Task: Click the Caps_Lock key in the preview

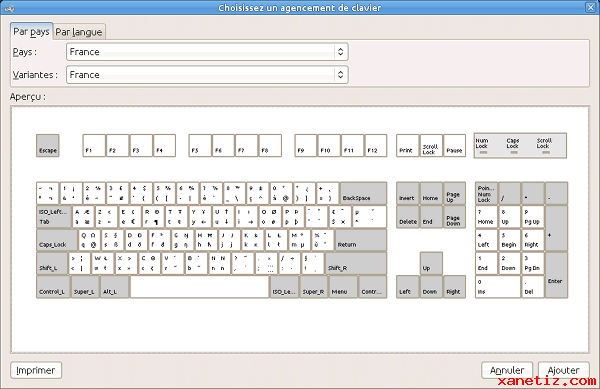Action: tap(57, 240)
